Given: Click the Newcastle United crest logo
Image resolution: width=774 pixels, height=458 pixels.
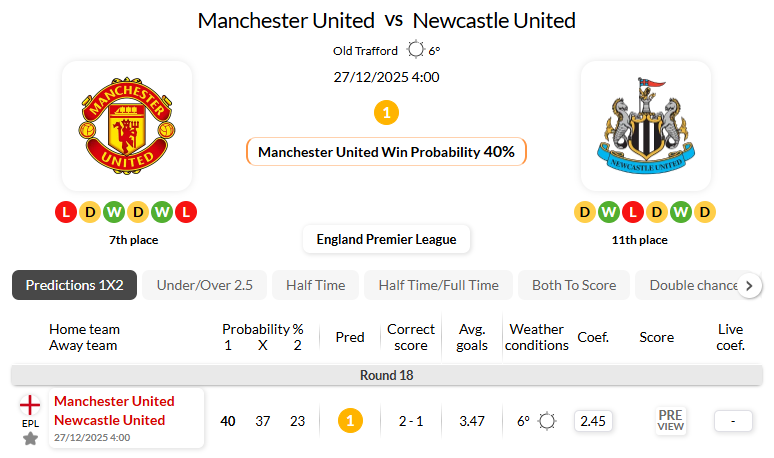Looking at the screenshot, I should 645,126.
